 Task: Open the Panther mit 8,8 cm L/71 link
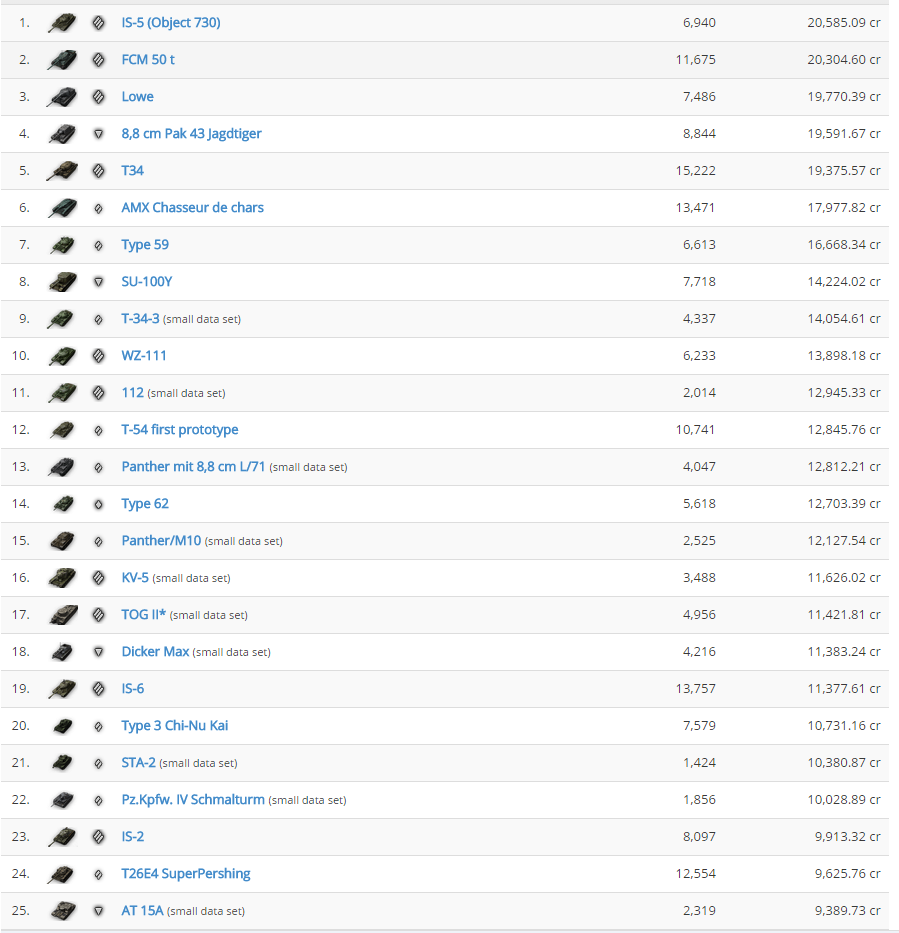pos(193,467)
